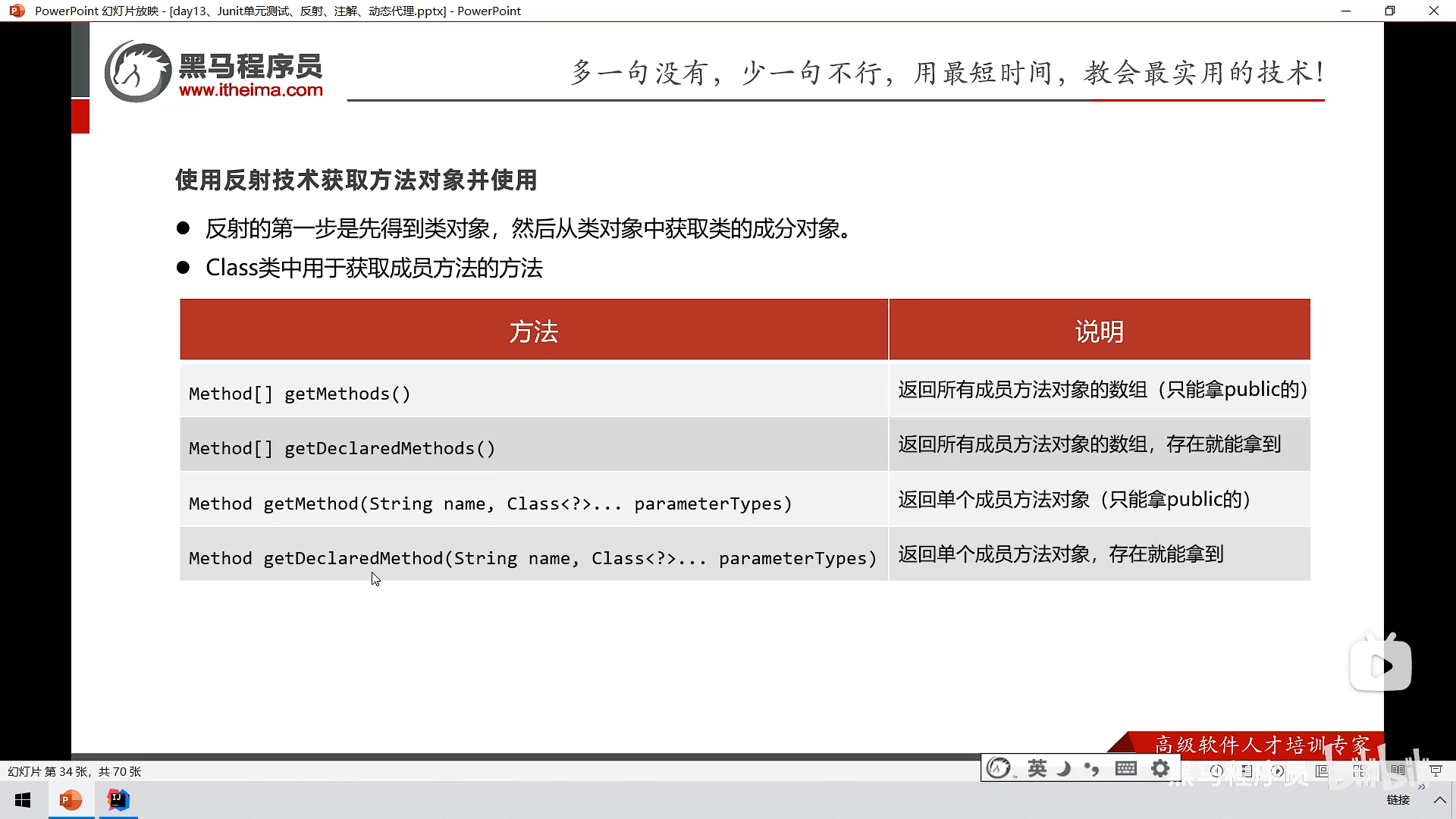1456x819 pixels.
Task: Switch to the PowerPoint taskbar app
Action: pyautogui.click(x=71, y=800)
